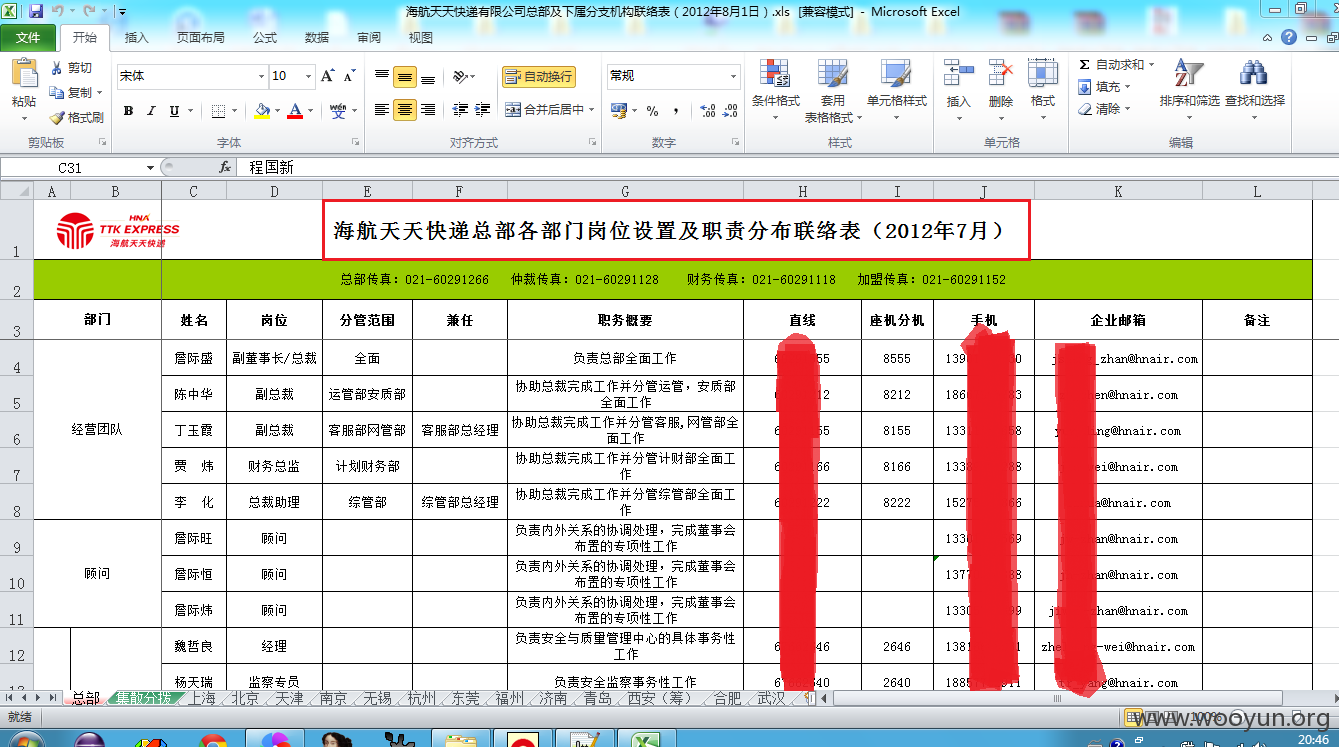Viewport: 1339px width, 747px height.
Task: Open the Clear (清除) dropdown
Action: tap(1105, 109)
